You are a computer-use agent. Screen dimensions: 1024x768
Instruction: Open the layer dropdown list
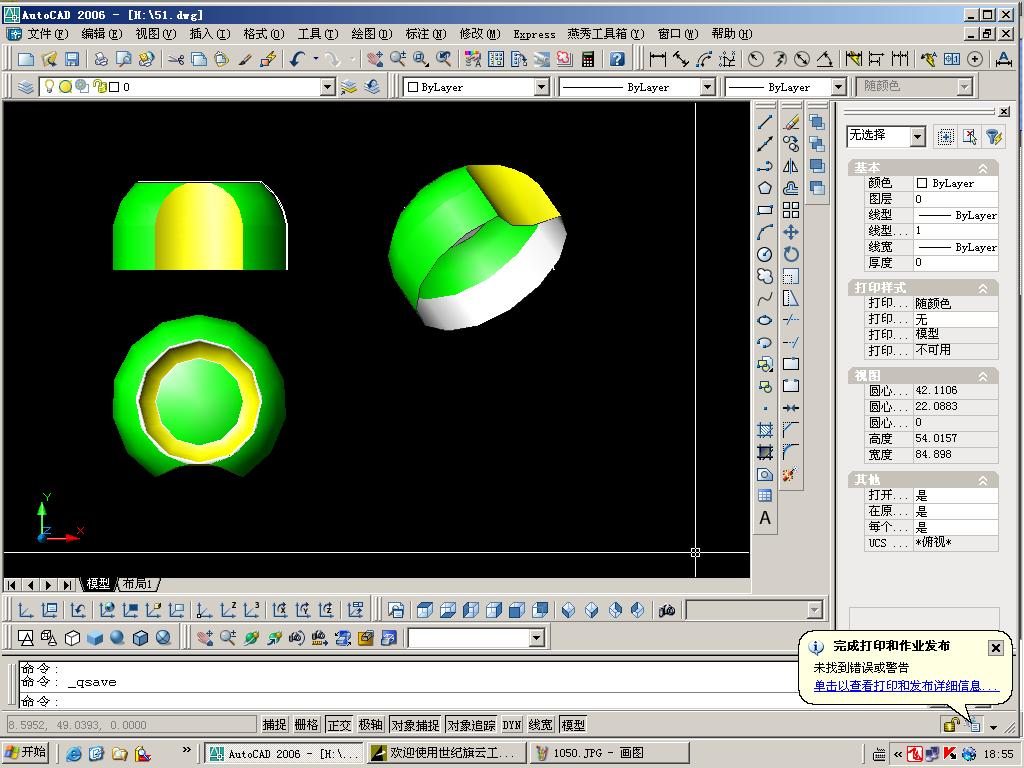pyautogui.click(x=328, y=87)
